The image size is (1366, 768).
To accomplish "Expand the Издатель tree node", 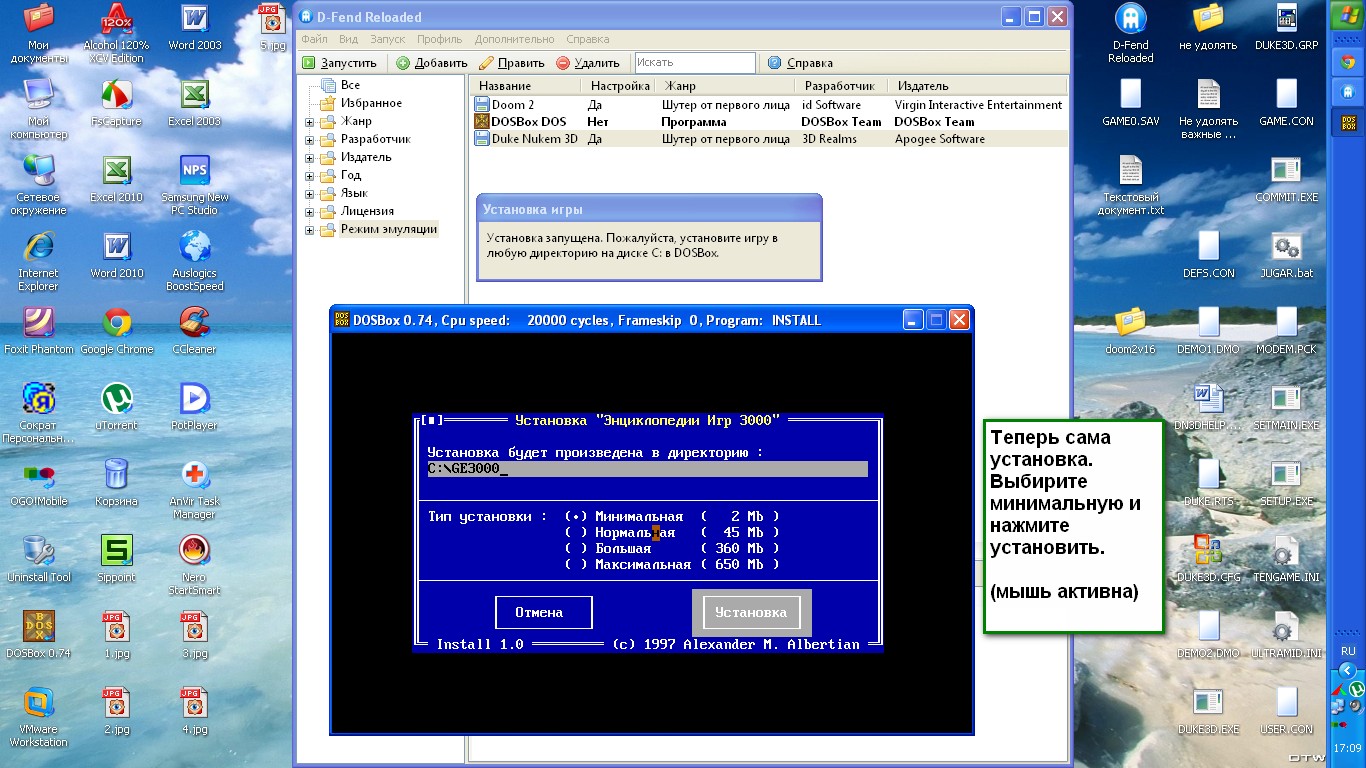I will click(x=310, y=158).
